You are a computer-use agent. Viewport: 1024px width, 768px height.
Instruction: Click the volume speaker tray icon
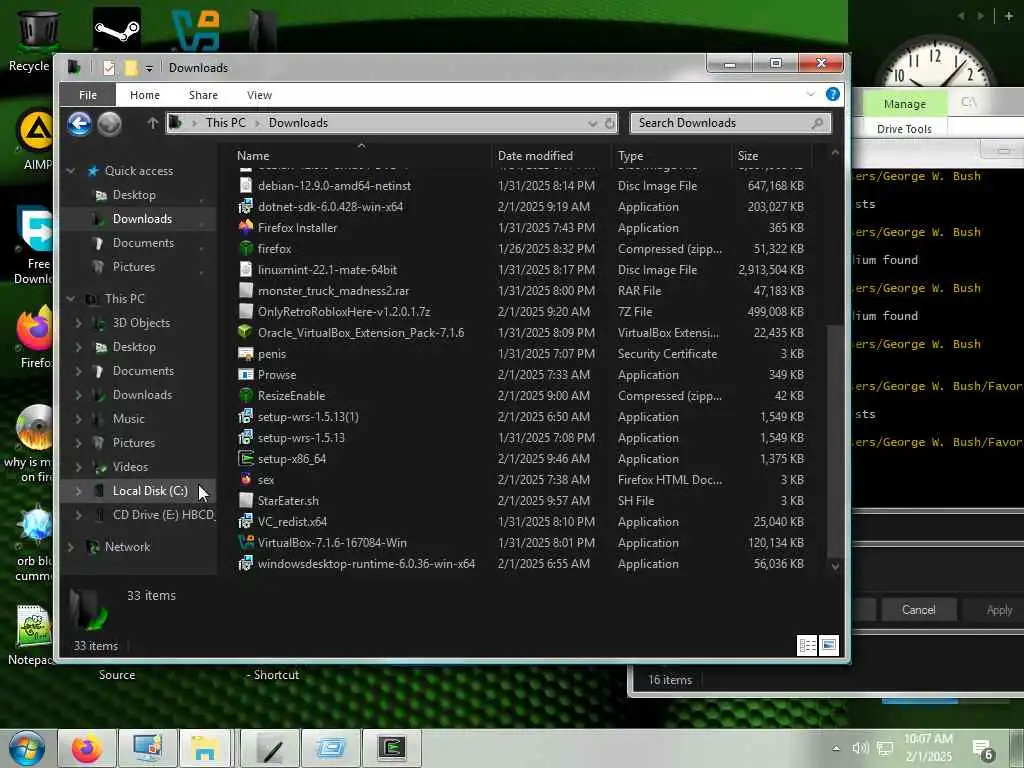[860, 748]
